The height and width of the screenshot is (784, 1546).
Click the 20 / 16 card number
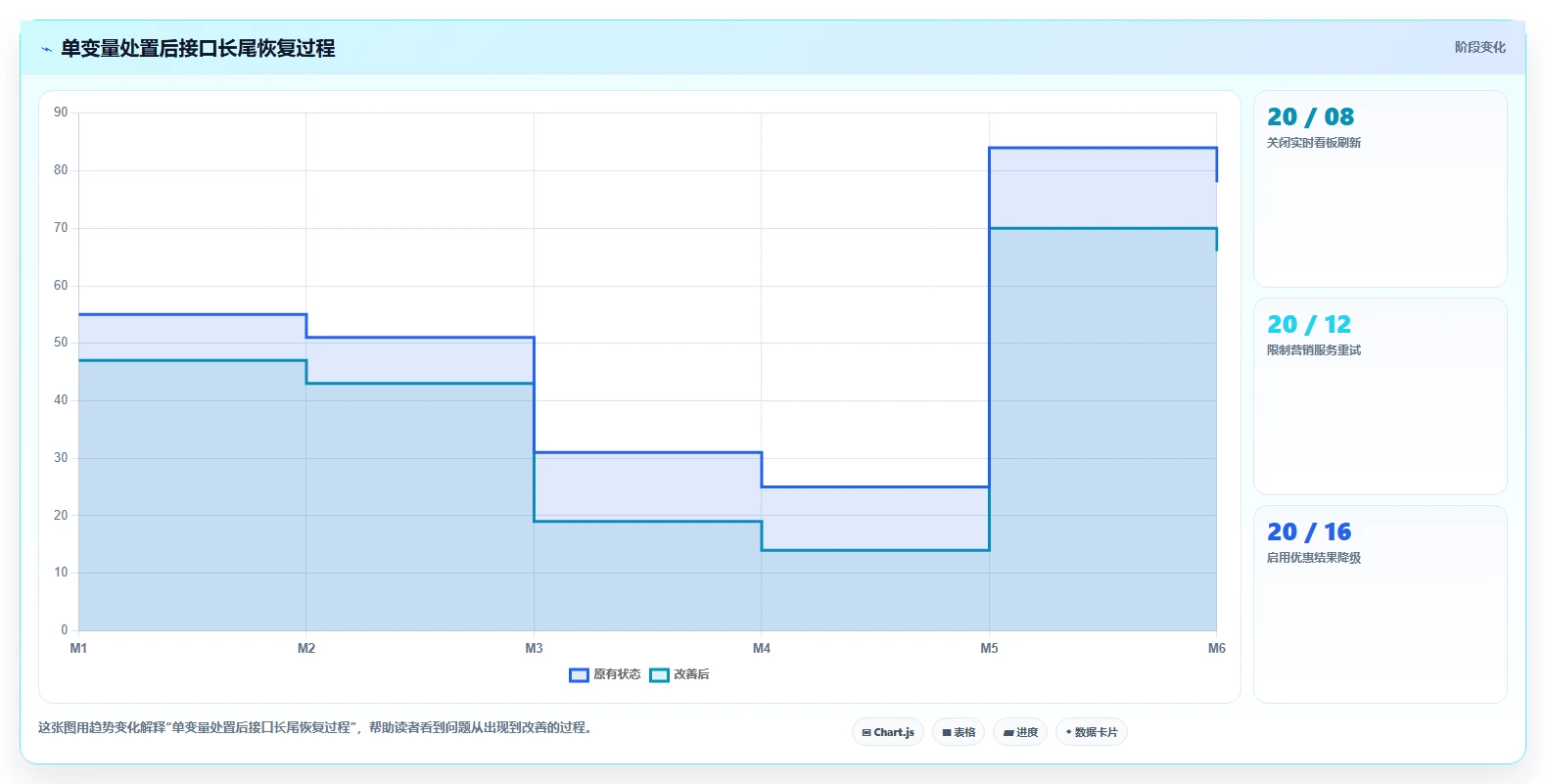1309,531
